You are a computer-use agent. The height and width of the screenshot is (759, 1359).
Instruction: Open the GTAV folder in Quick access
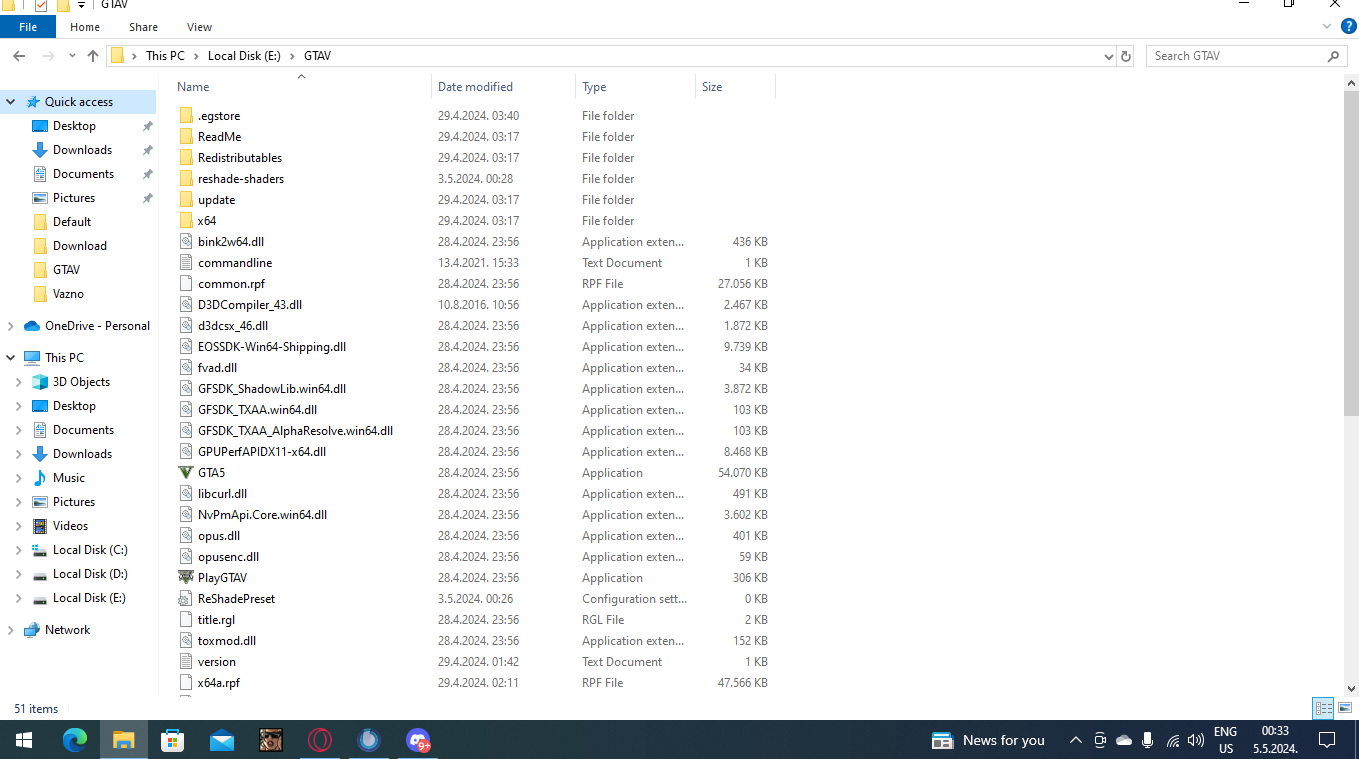click(x=66, y=270)
